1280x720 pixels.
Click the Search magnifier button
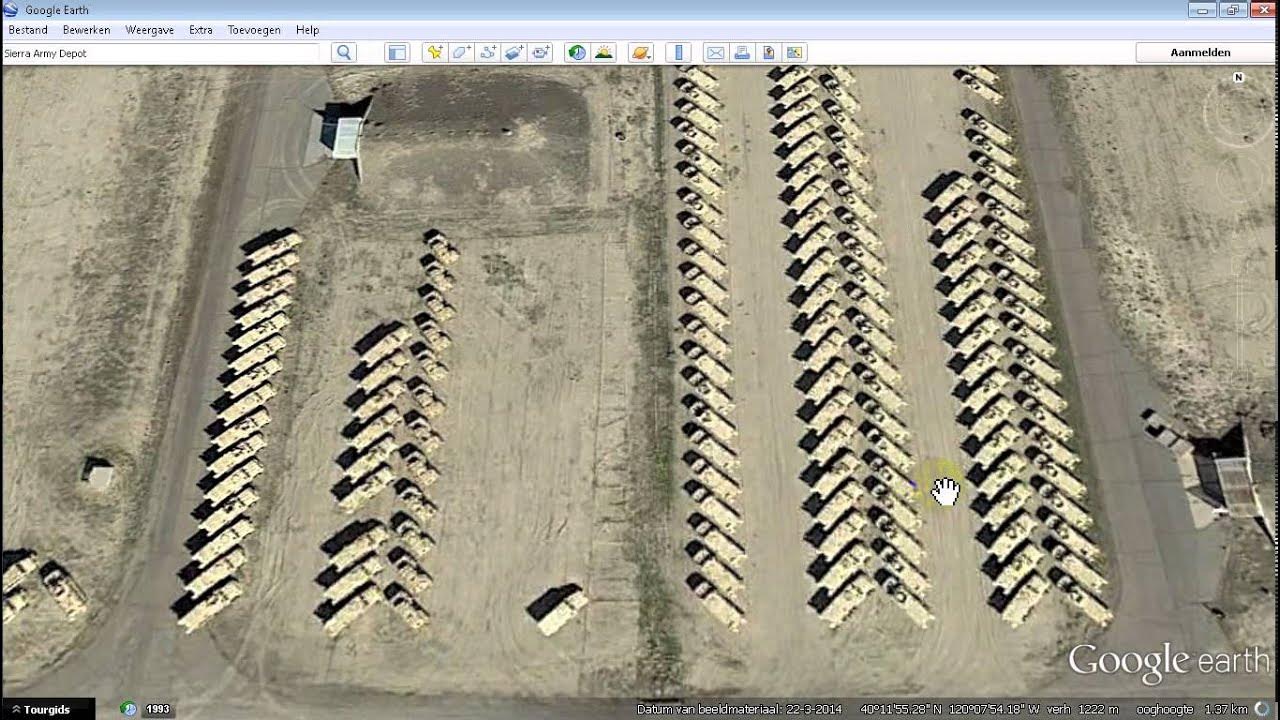344,53
